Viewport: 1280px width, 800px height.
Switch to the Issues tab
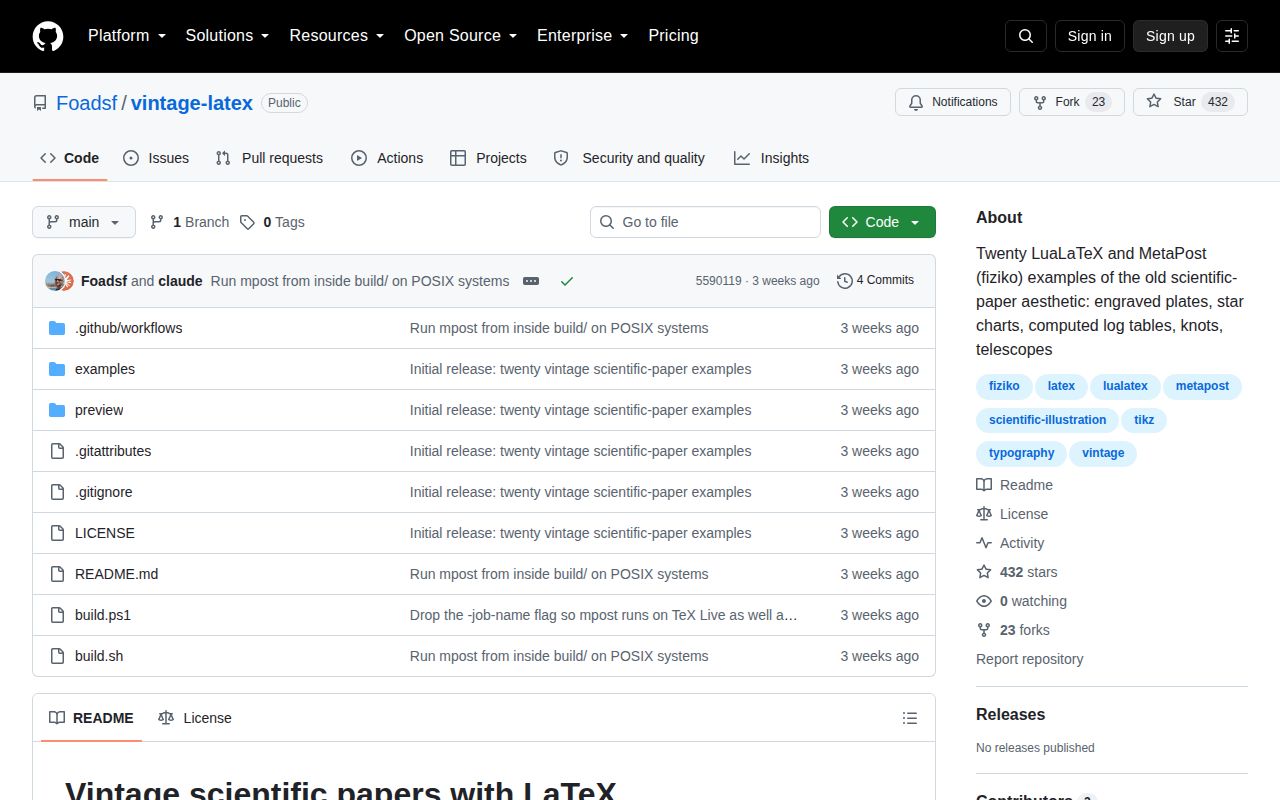(x=156, y=158)
